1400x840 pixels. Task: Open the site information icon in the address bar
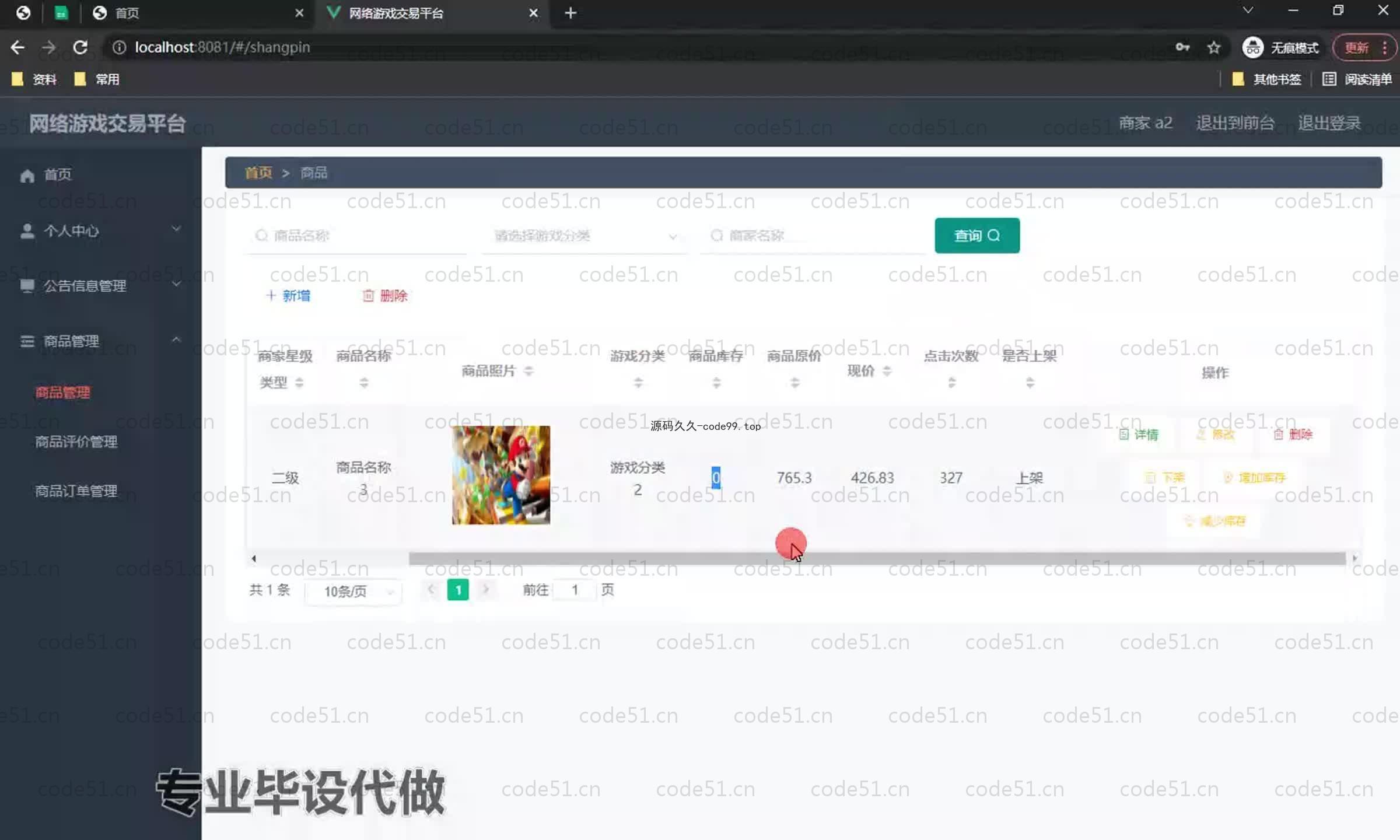coord(119,47)
